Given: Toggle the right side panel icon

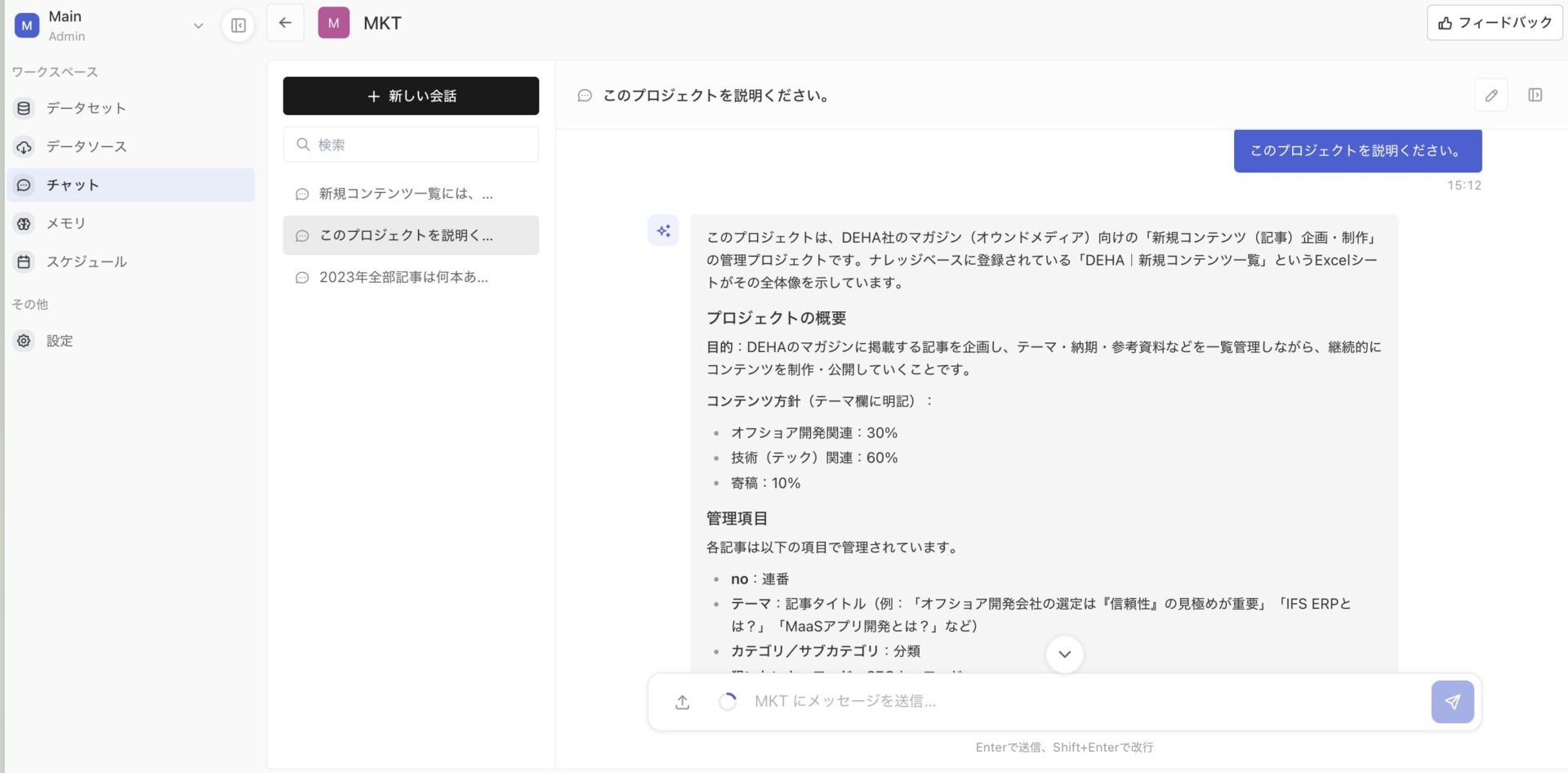Looking at the screenshot, I should [x=1535, y=95].
